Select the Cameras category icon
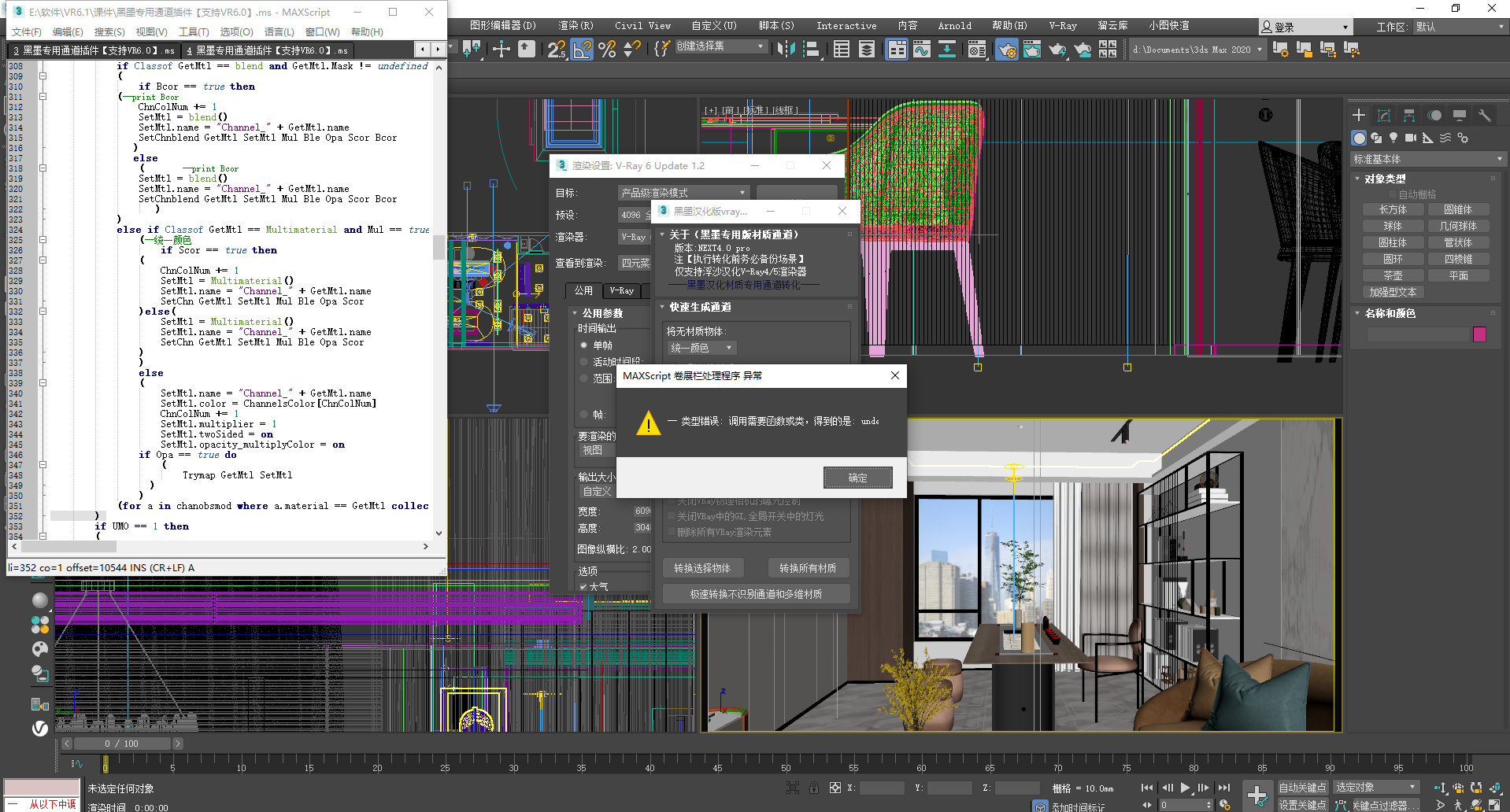The image size is (1510, 812). point(1410,138)
